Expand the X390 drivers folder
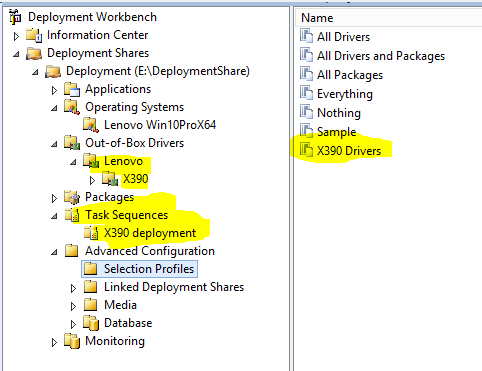Image resolution: width=482 pixels, height=371 pixels. [92, 180]
